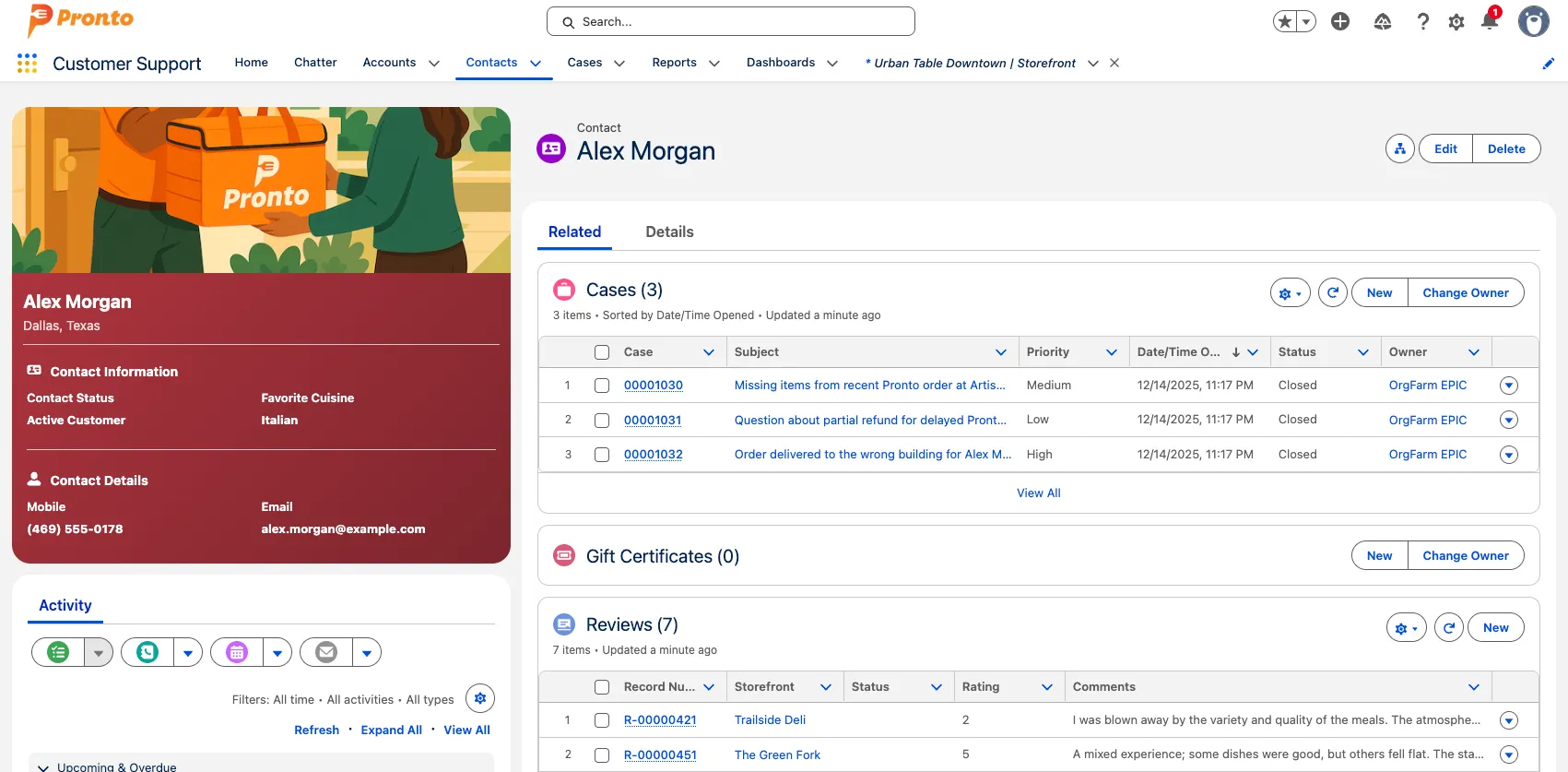The width and height of the screenshot is (1568, 772).
Task: Open the Chatter navigation item
Action: pyautogui.click(x=315, y=63)
